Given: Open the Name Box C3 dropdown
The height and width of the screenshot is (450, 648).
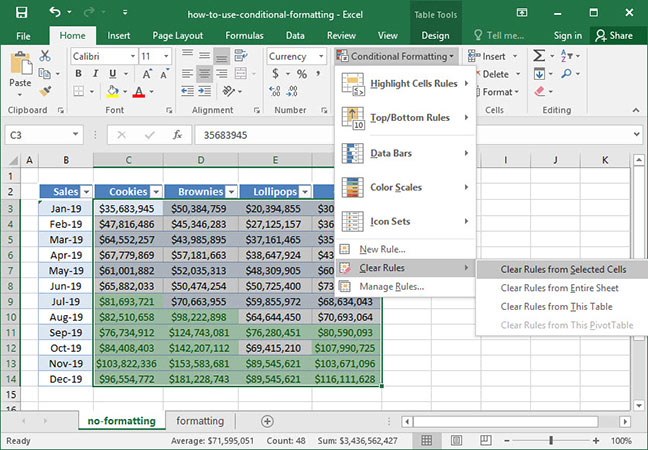Looking at the screenshot, I should point(75,134).
